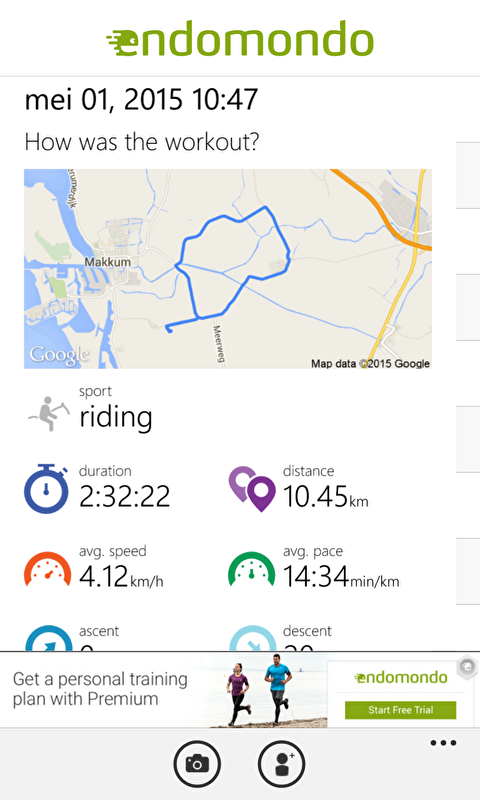480x800 pixels.
Task: Tap the 10.45 km distance value
Action: pyautogui.click(x=325, y=496)
